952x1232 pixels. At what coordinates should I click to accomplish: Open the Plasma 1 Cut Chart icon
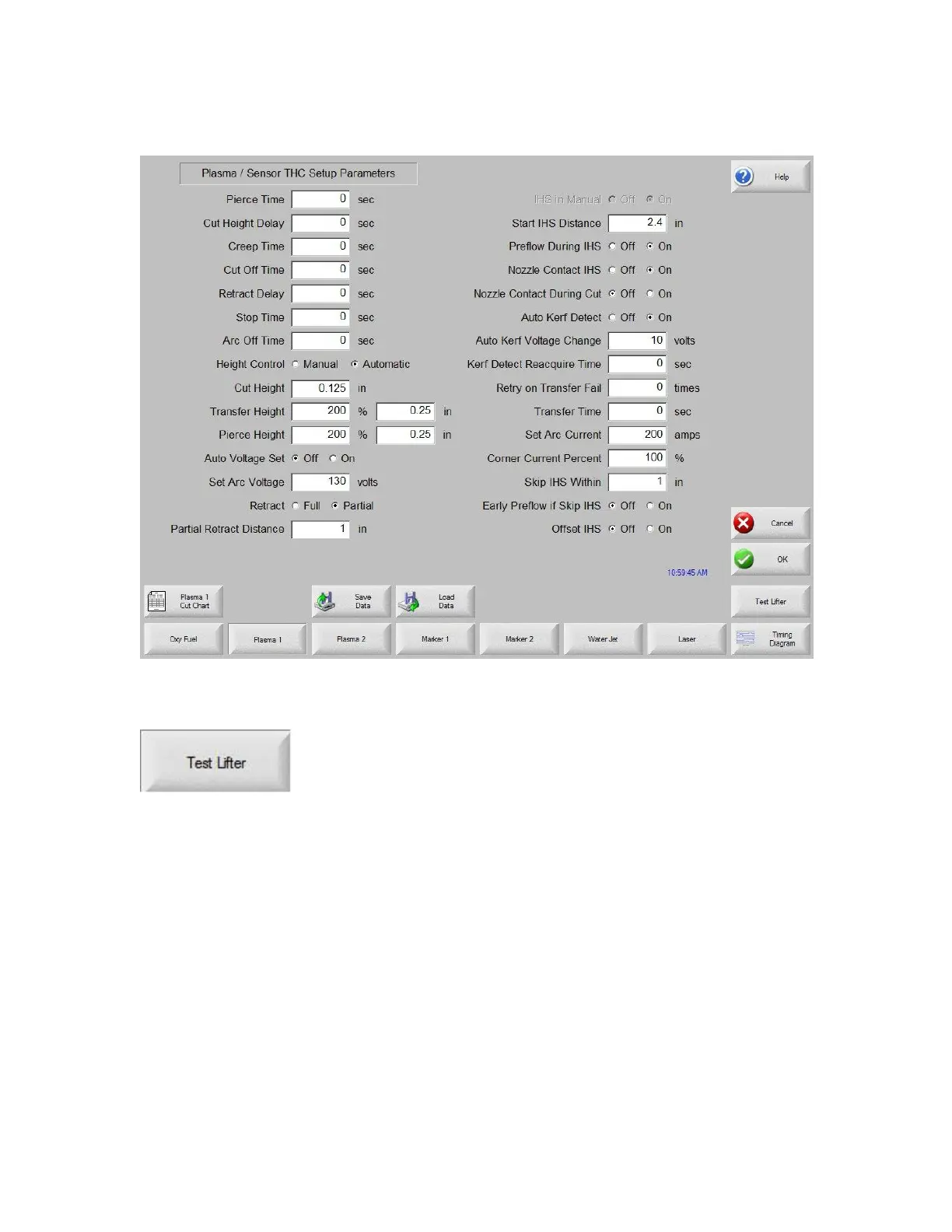click(156, 601)
